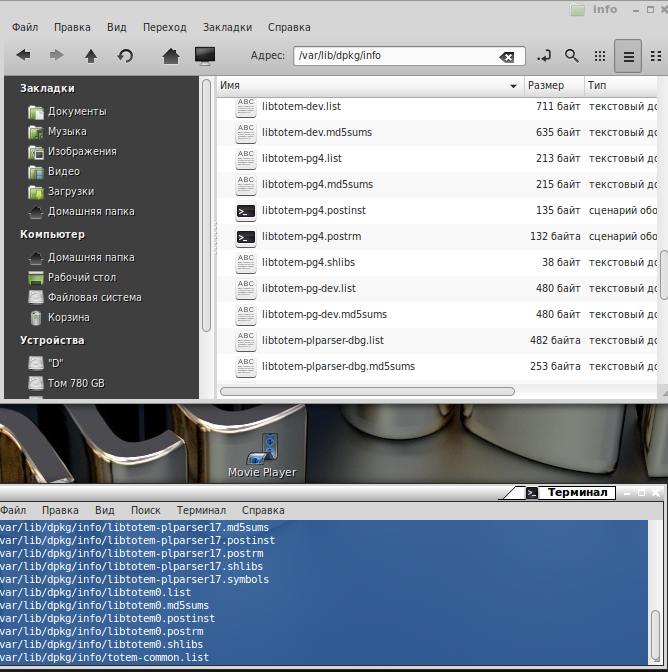The height and width of the screenshot is (672, 668).
Task: Open the Закладки menu
Action: [227, 27]
